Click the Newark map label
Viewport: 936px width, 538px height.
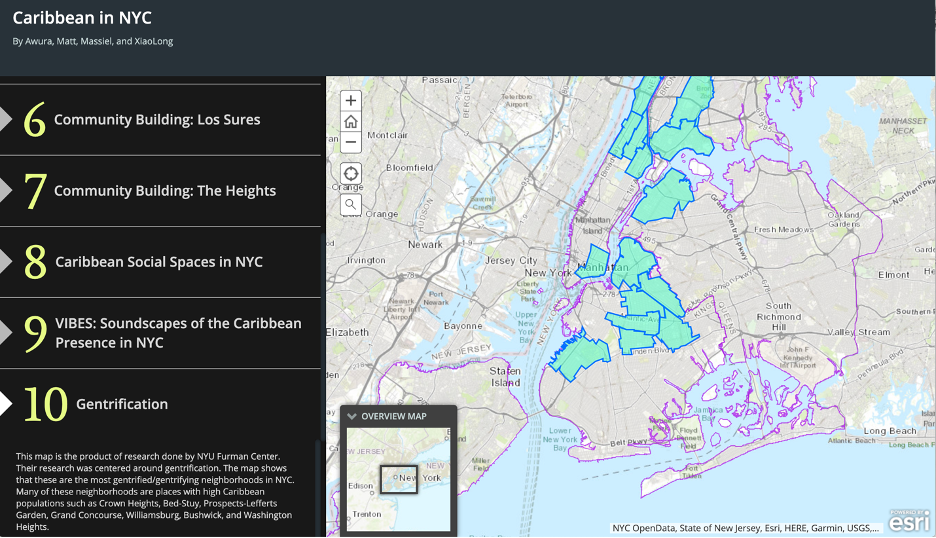coord(425,244)
